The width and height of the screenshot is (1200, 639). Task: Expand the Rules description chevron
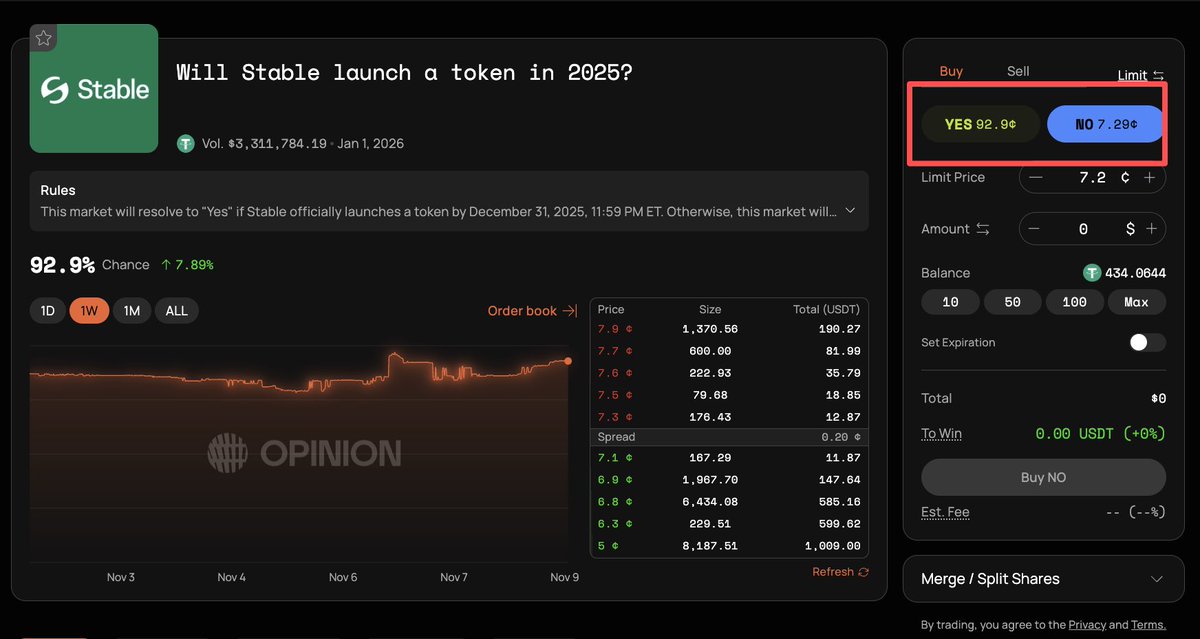[852, 210]
